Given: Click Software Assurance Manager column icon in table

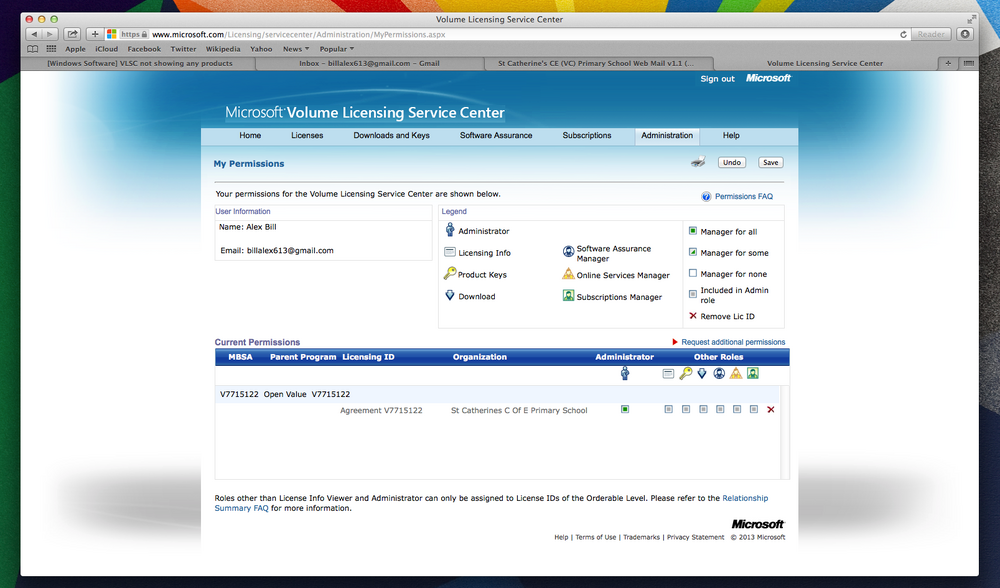Looking at the screenshot, I should click(719, 373).
